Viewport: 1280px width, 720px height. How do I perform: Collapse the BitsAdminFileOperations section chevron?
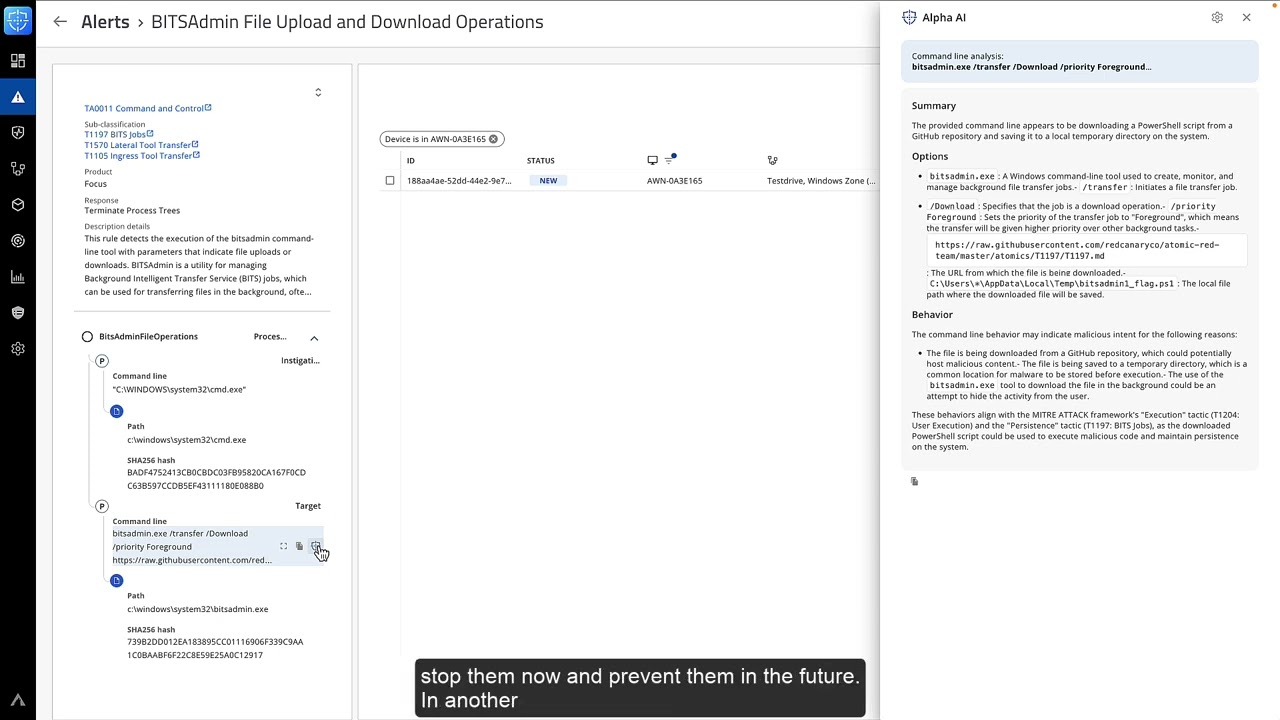coord(314,338)
